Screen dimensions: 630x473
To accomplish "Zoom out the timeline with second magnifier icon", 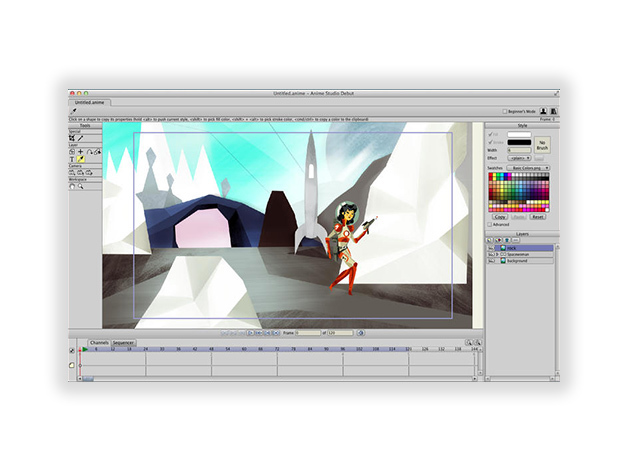I will (x=477, y=342).
